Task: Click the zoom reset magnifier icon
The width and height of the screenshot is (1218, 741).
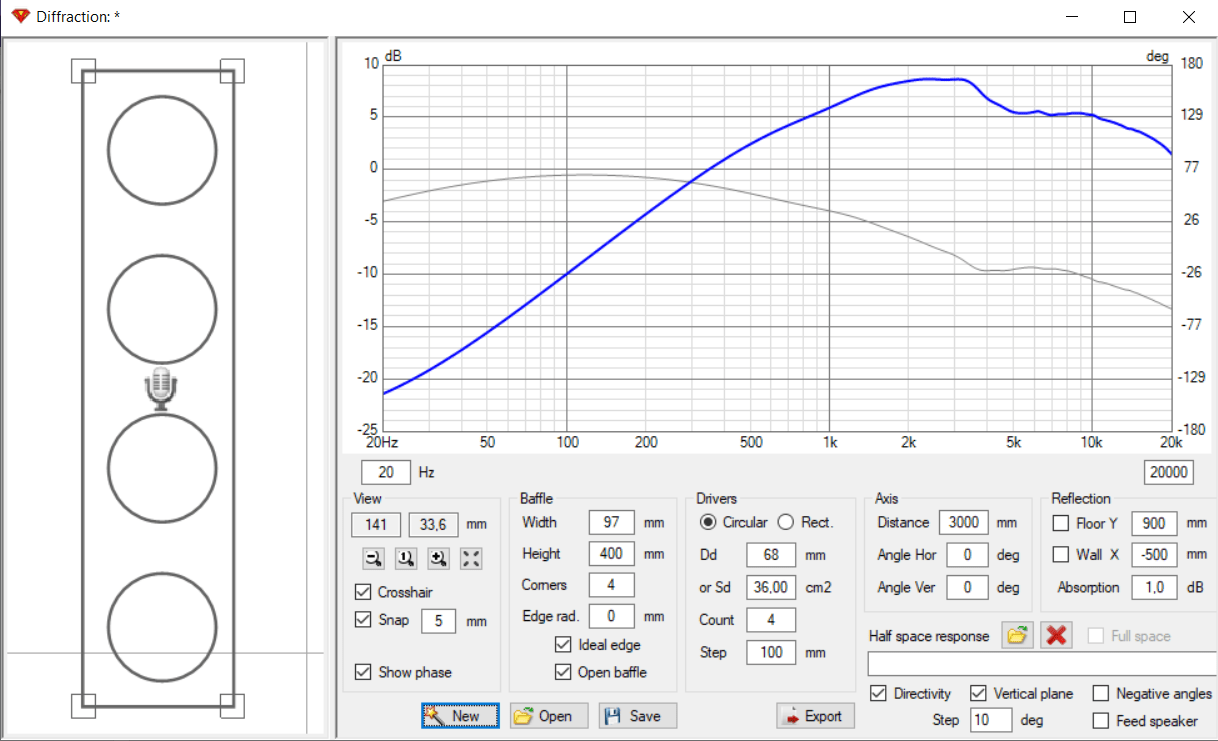Action: coord(405,559)
